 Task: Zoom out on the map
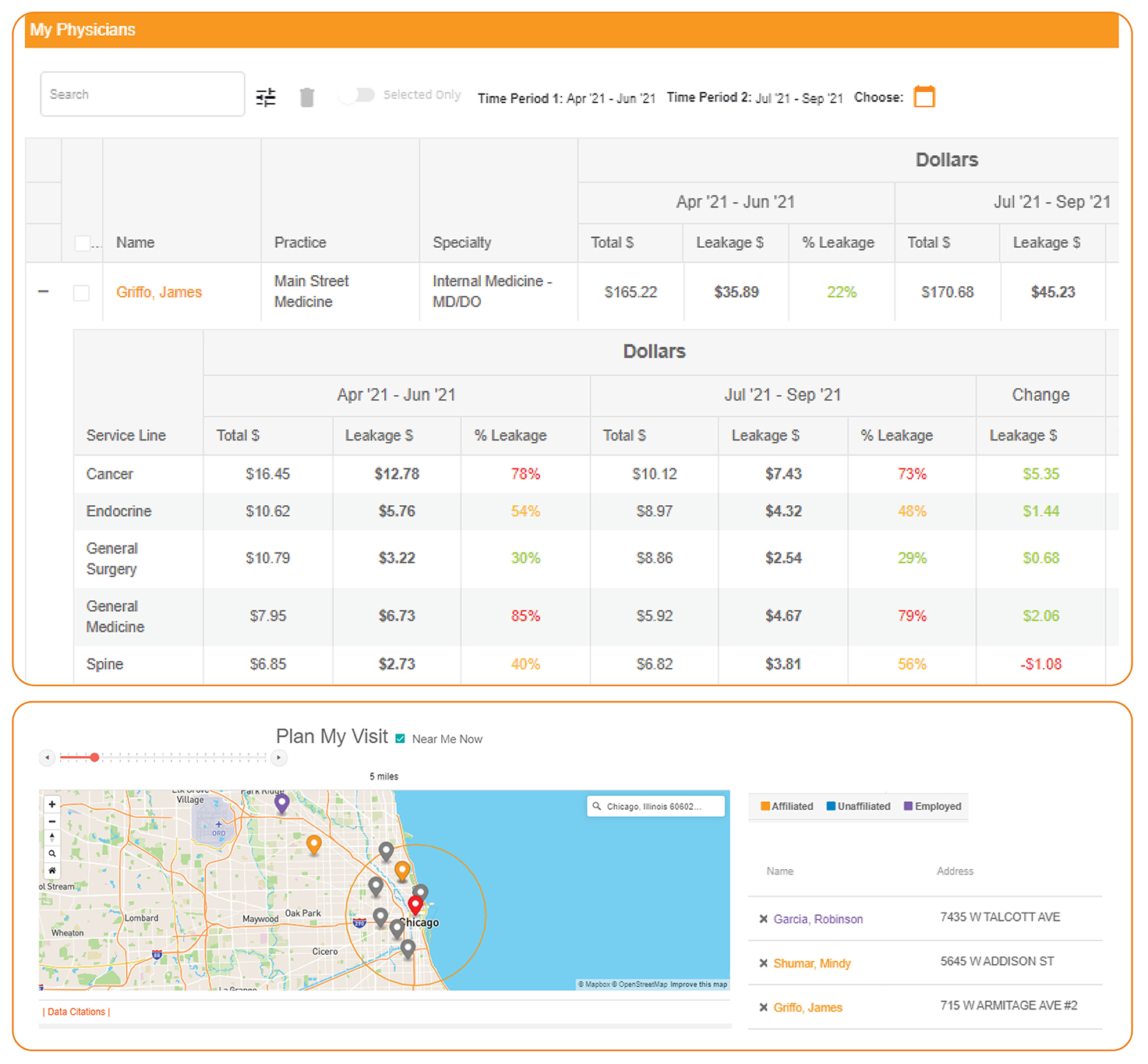click(x=52, y=822)
